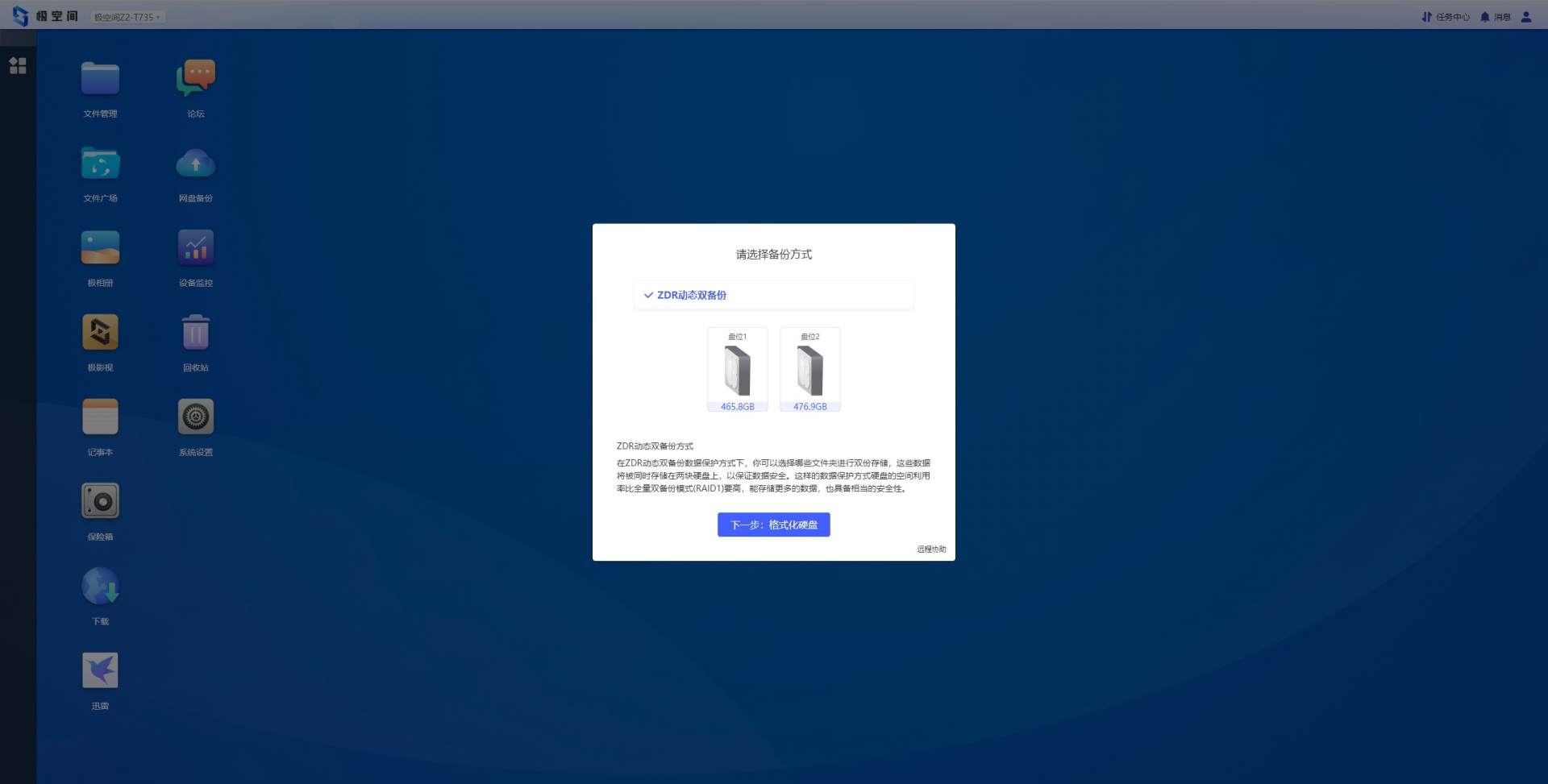
Task: Launch the 文件广场 app icon
Action: pyautogui.click(x=100, y=164)
